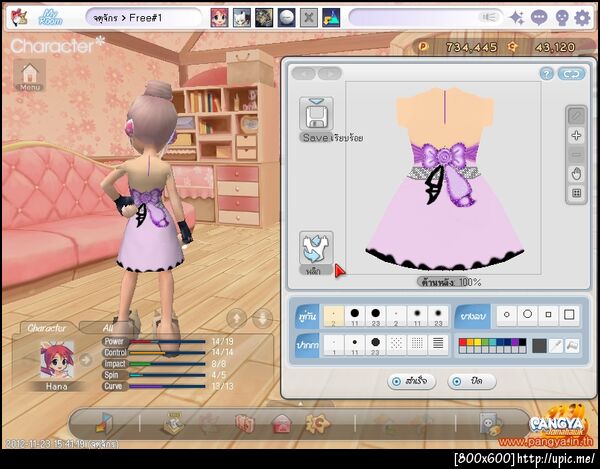Select the first solid brush size 11
600x469 pixels.
click(355, 316)
